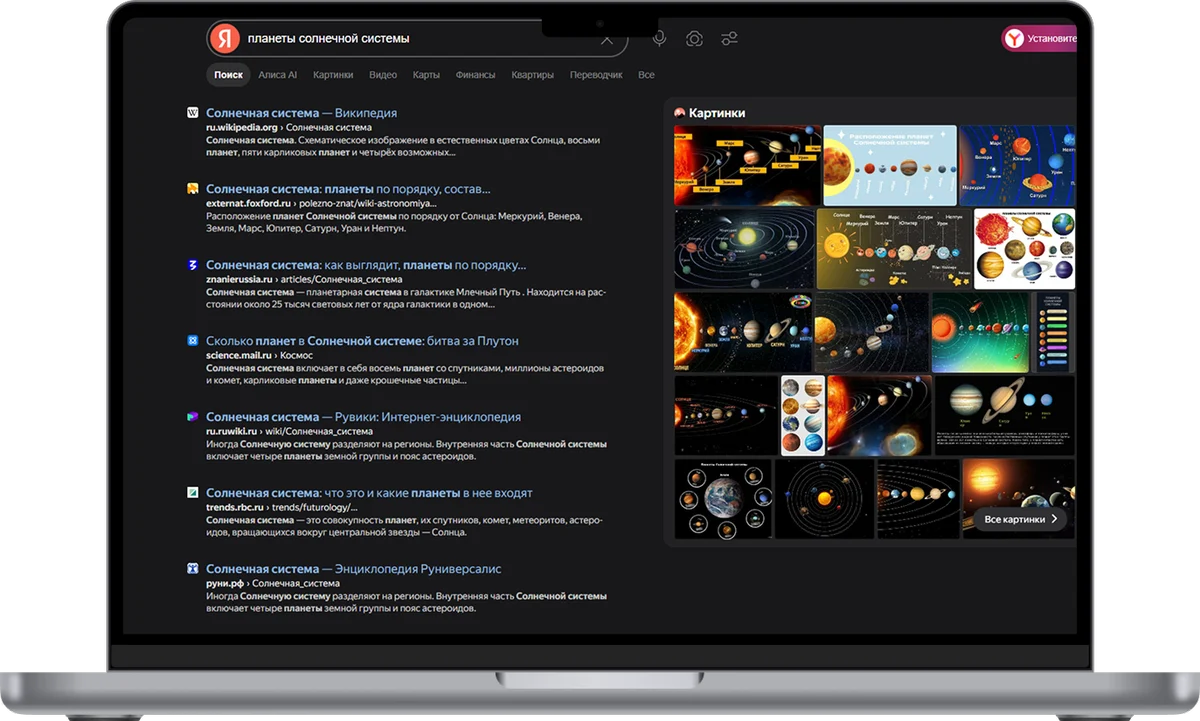Open the Saturn close-up image thumbnail
This screenshot has width=1200, height=721.
pos(1005,415)
